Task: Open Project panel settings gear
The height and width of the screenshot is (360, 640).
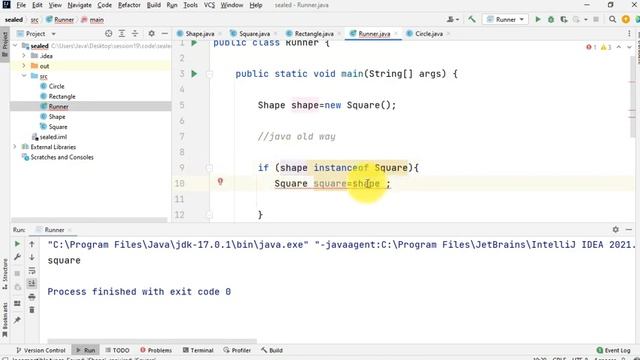Action: (x=151, y=33)
